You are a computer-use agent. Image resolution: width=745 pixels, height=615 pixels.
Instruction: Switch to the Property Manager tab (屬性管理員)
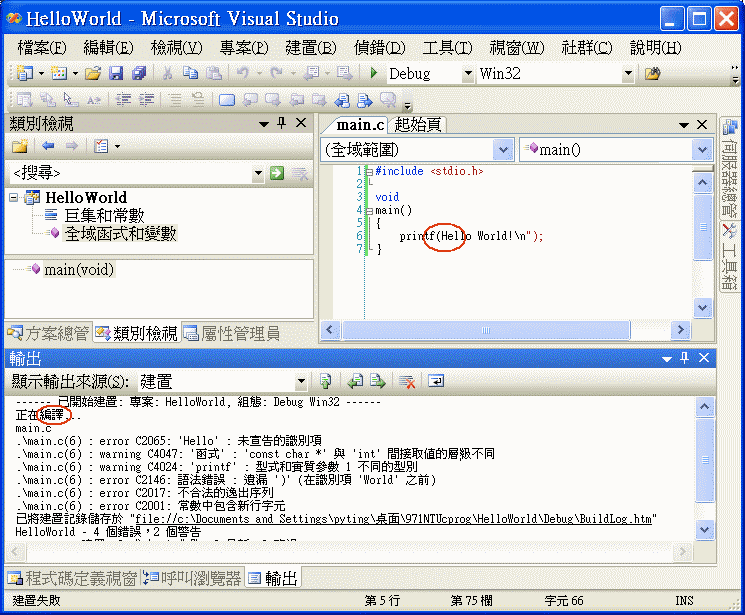coord(232,333)
